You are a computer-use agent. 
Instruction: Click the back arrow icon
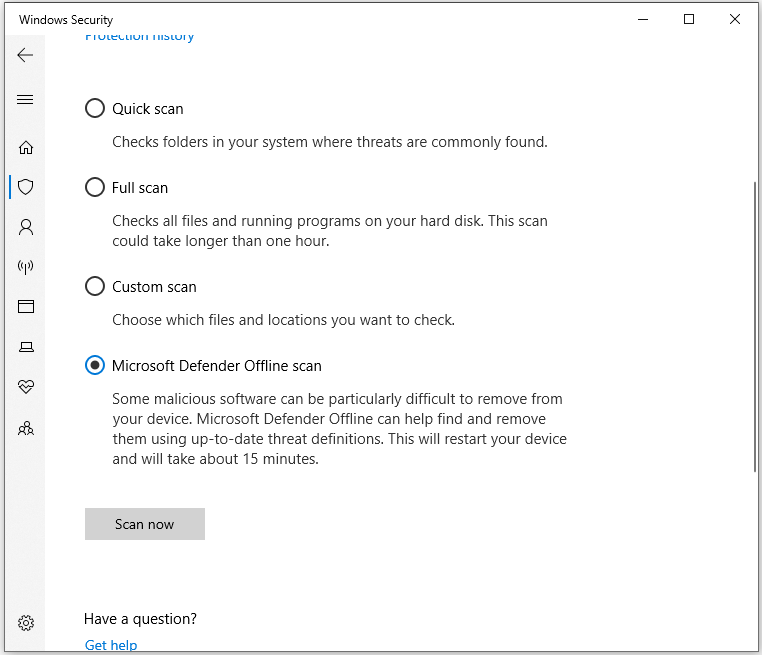click(25, 56)
